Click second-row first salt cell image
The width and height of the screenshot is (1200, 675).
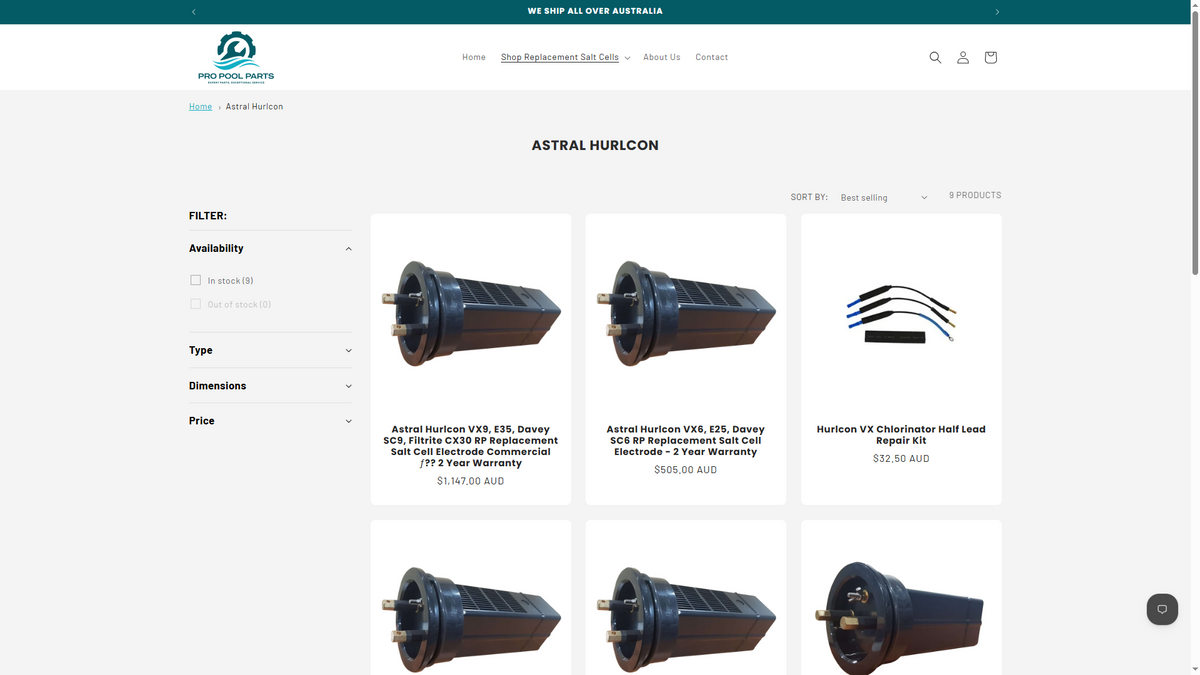coord(471,597)
